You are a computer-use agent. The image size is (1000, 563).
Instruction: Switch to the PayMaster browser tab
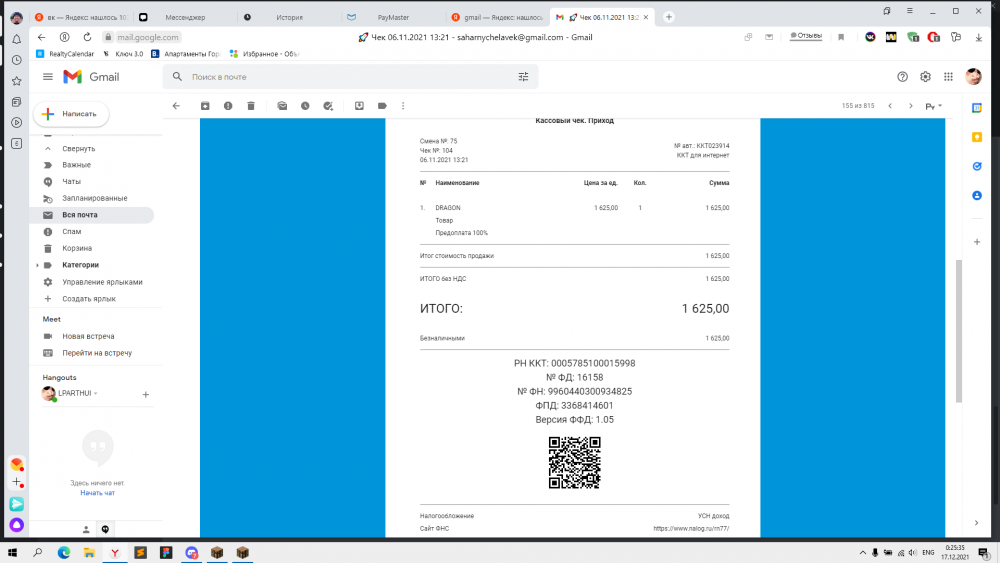[x=393, y=17]
